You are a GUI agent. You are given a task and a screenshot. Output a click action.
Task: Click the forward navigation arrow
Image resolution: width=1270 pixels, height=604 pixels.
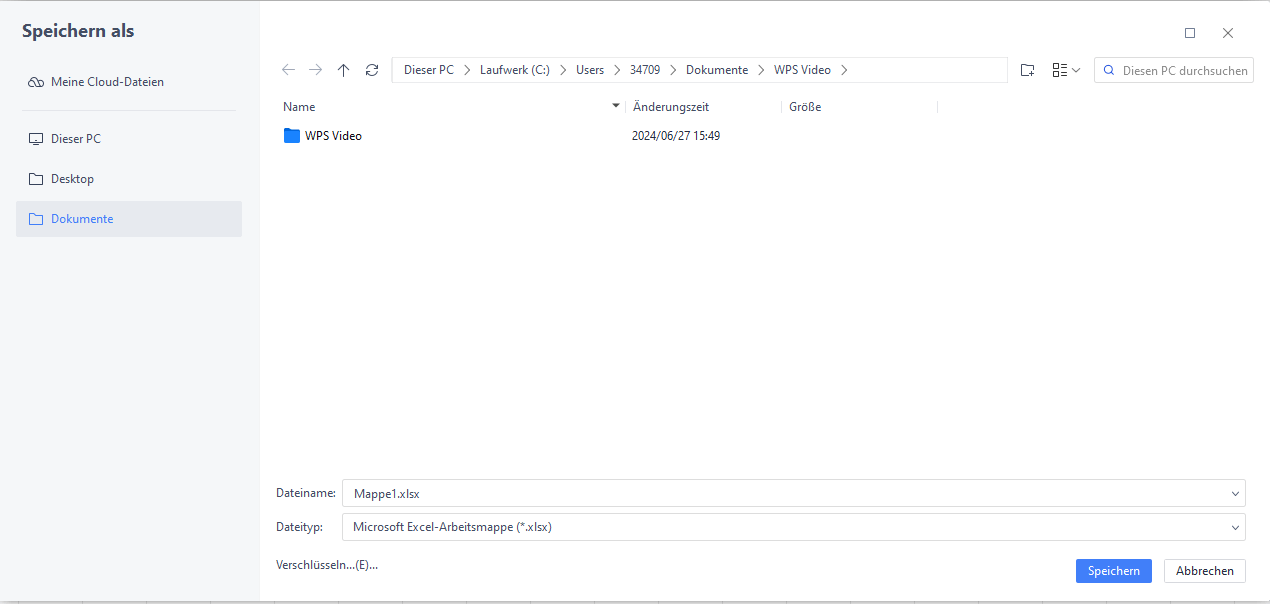pos(315,69)
